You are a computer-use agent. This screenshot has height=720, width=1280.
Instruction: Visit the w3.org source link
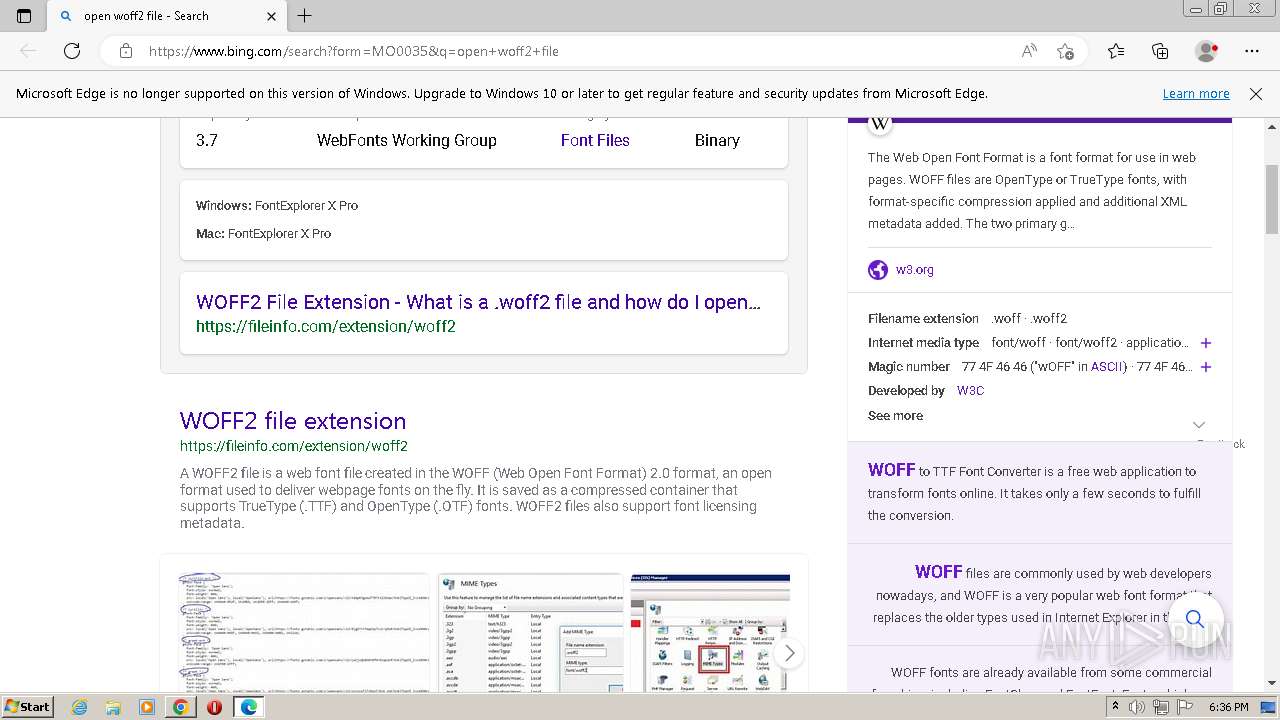(915, 270)
